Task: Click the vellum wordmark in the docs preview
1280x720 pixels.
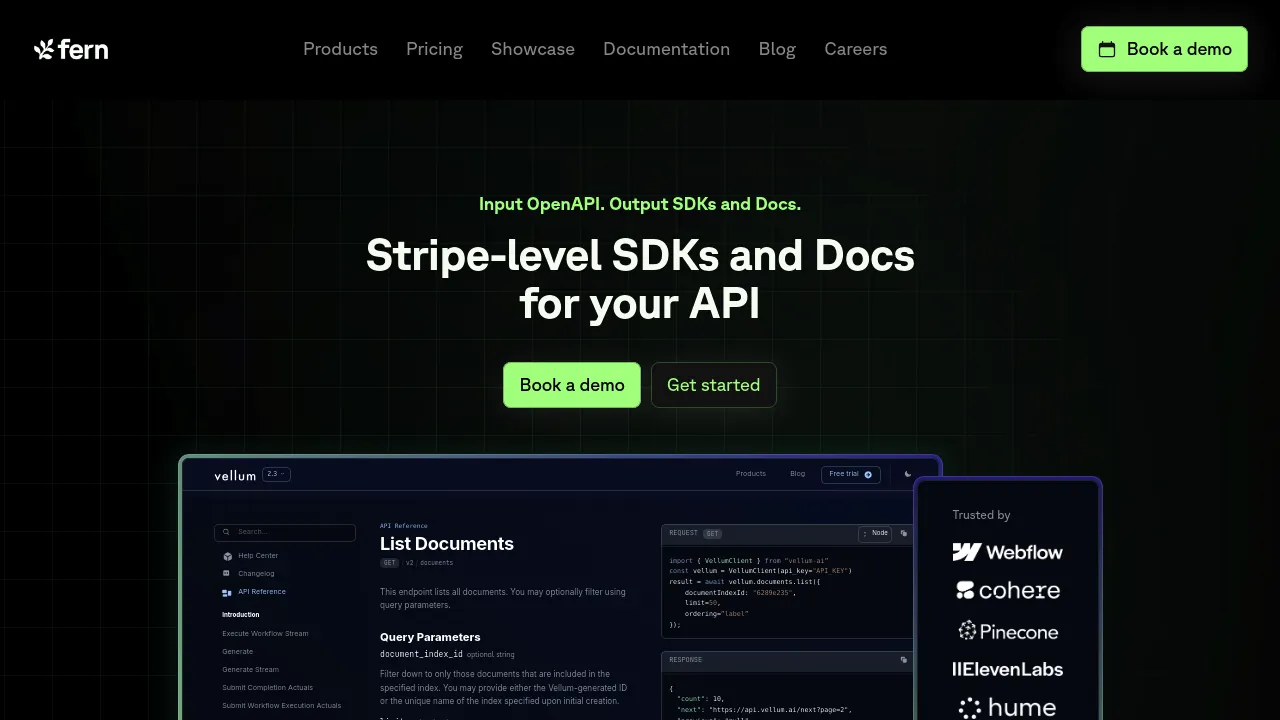Action: tap(235, 475)
